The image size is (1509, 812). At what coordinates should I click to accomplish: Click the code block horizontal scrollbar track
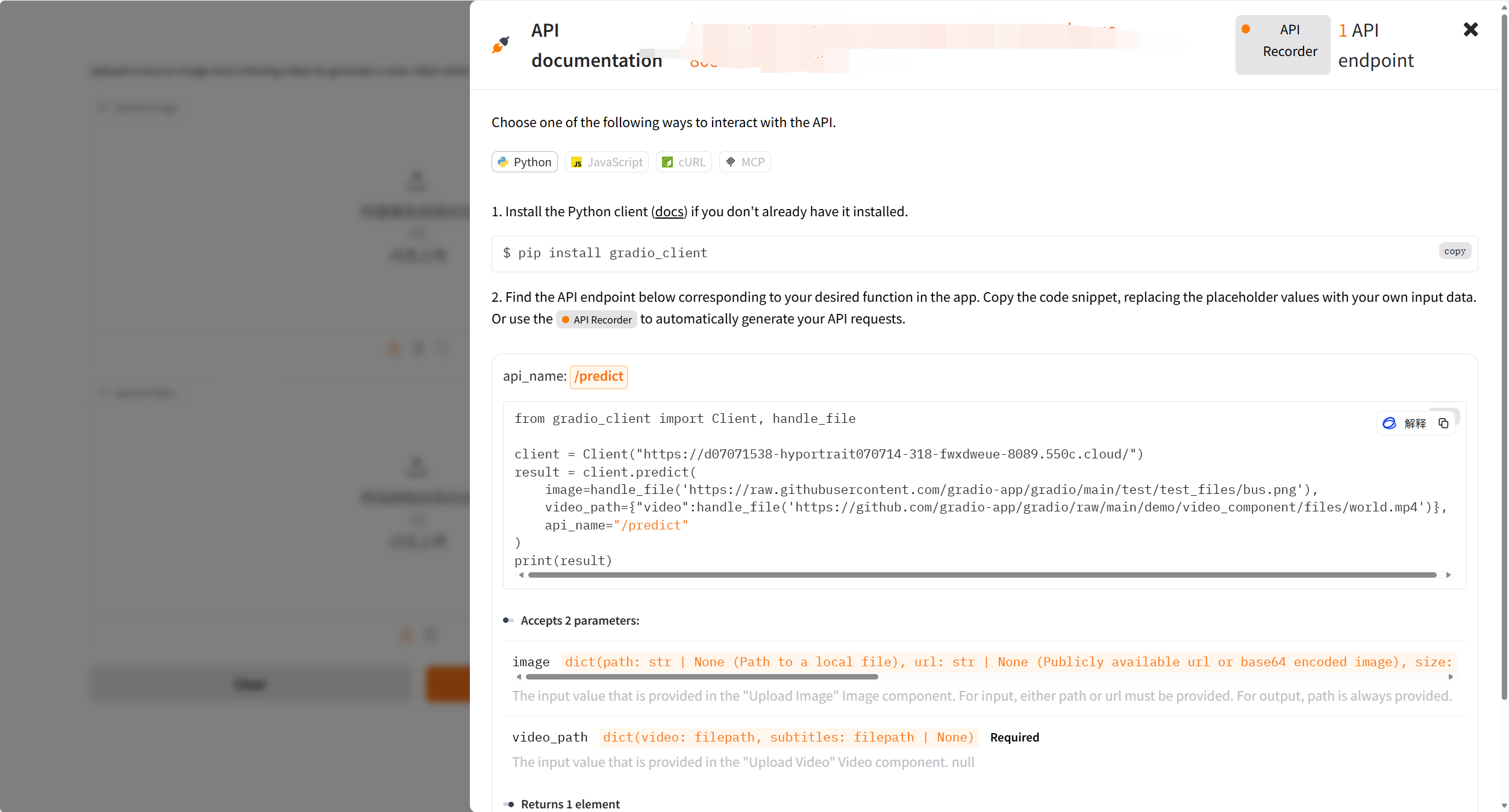point(982,575)
